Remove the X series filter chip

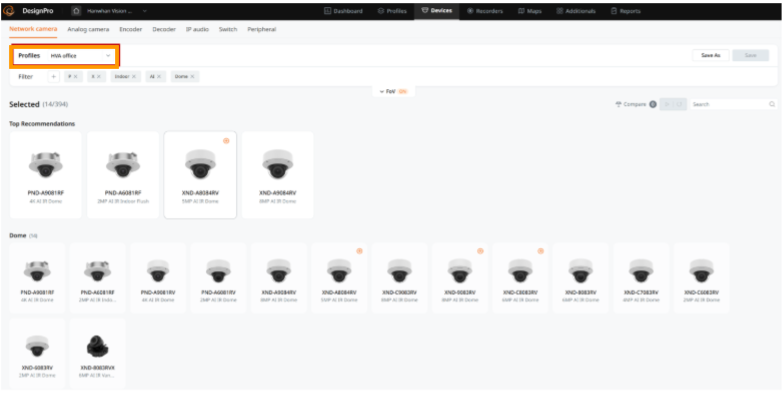pyautogui.click(x=98, y=76)
